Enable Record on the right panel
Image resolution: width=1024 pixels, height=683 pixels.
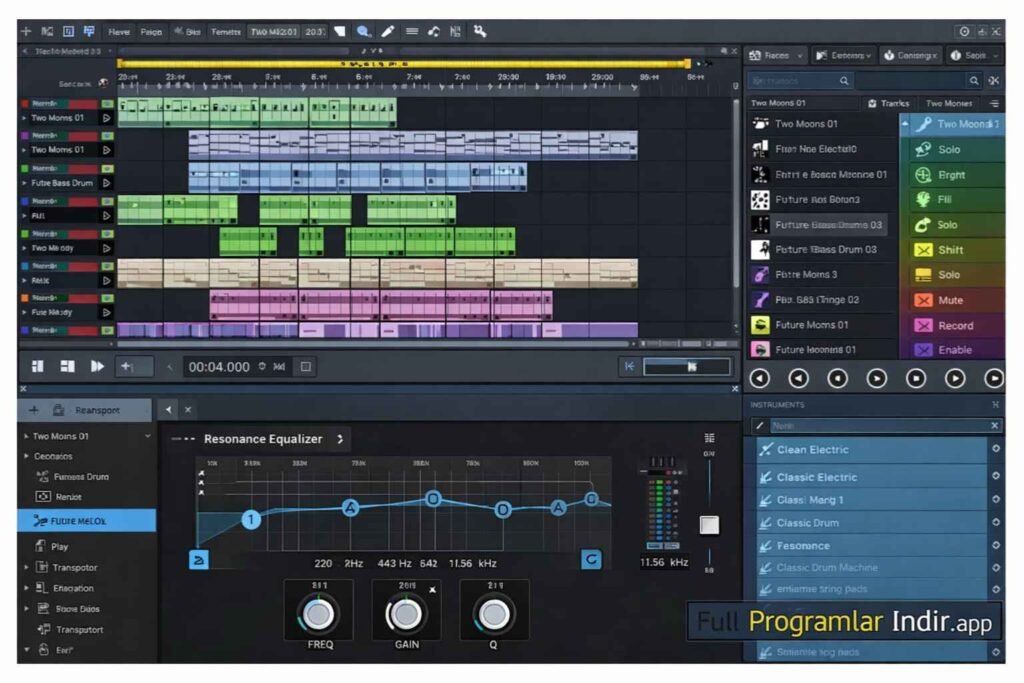point(952,325)
